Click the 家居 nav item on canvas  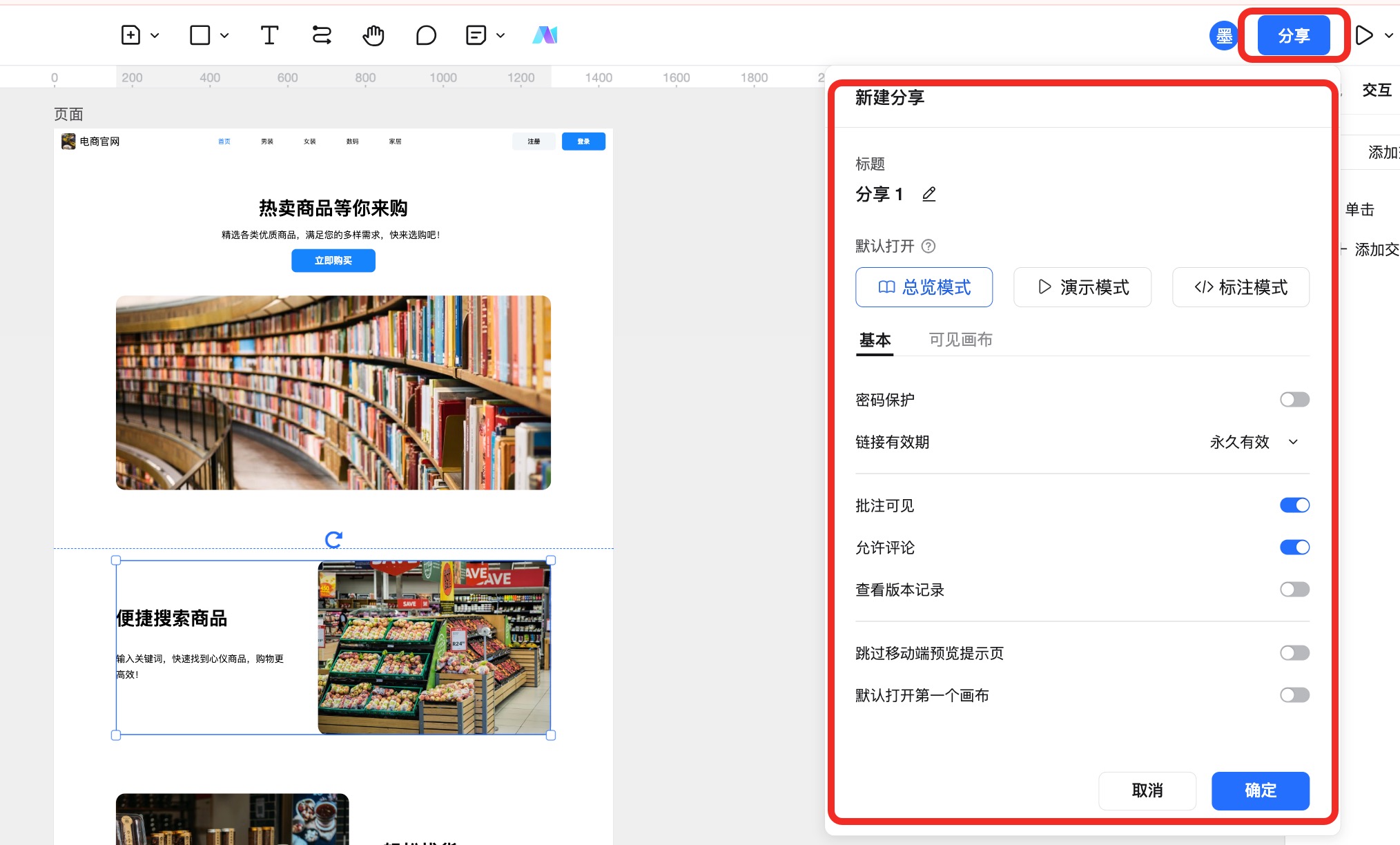[396, 142]
